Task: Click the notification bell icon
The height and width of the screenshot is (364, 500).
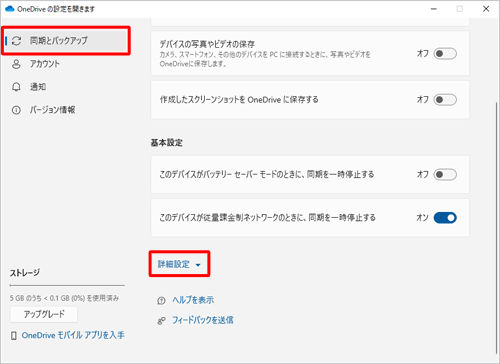Action: (x=16, y=87)
